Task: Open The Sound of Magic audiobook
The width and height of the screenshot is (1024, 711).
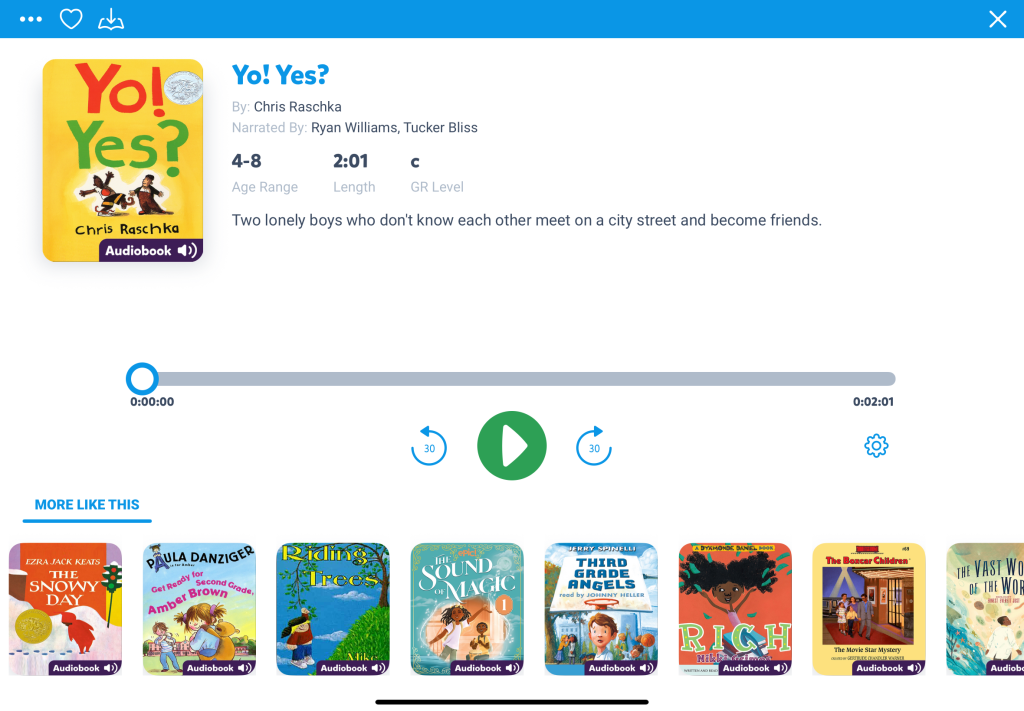Action: pyautogui.click(x=467, y=609)
